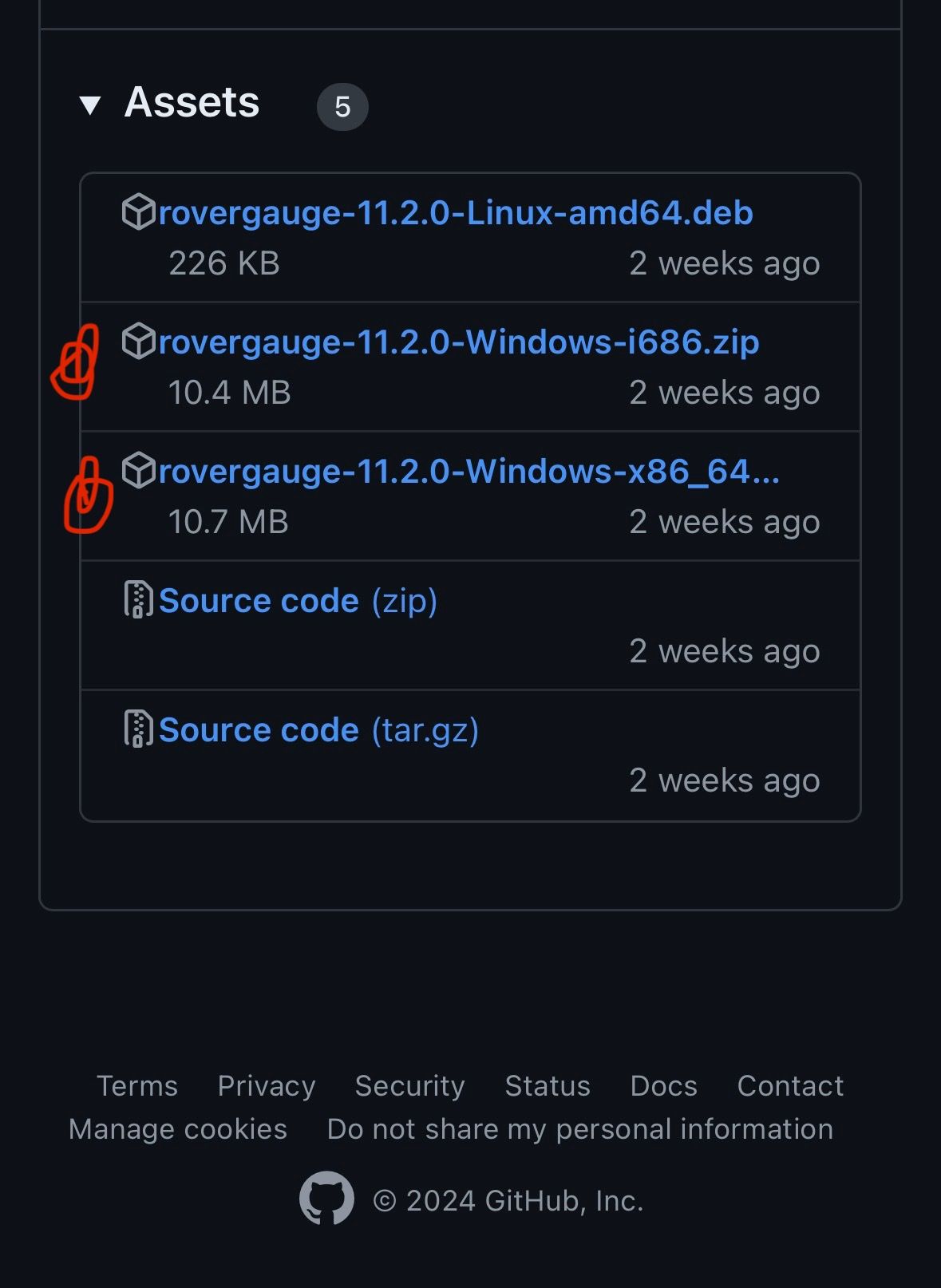The height and width of the screenshot is (1288, 941).
Task: Click the package icon beside Linux-amd64.deb
Action: 138,212
